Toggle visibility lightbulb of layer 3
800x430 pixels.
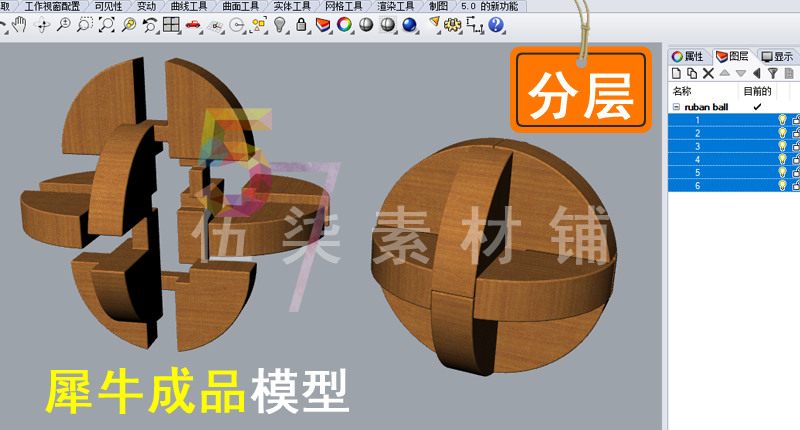[782, 146]
